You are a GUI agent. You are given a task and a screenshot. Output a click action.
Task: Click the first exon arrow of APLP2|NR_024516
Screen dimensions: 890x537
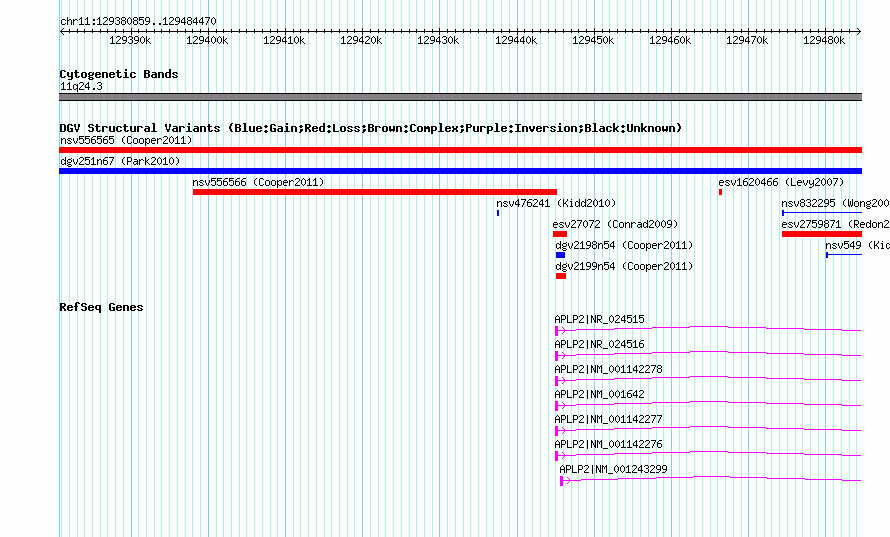(x=560, y=356)
